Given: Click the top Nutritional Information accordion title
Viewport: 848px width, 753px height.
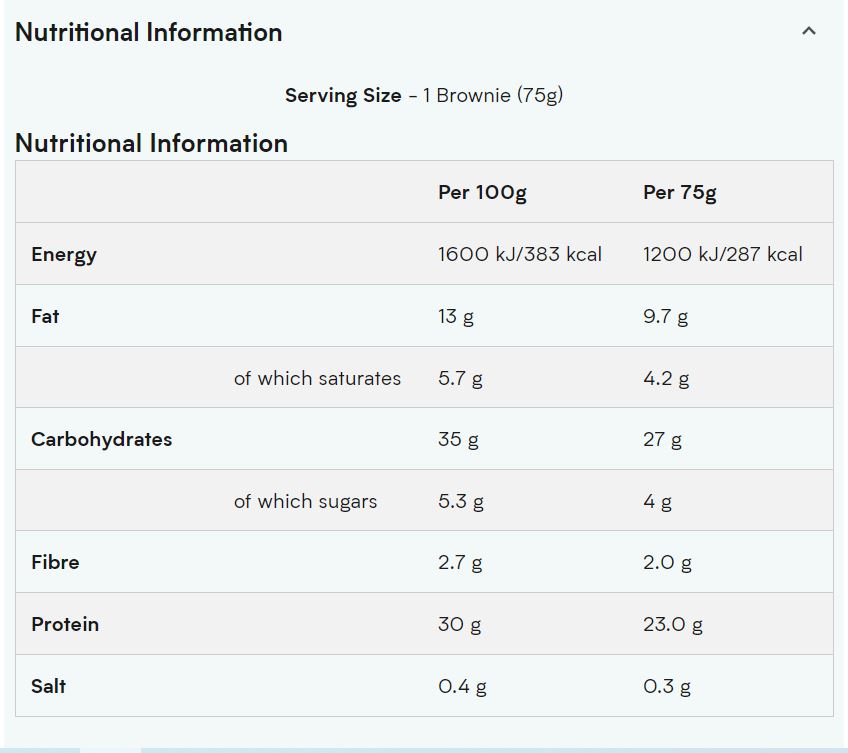Looking at the screenshot, I should coord(149,32).
